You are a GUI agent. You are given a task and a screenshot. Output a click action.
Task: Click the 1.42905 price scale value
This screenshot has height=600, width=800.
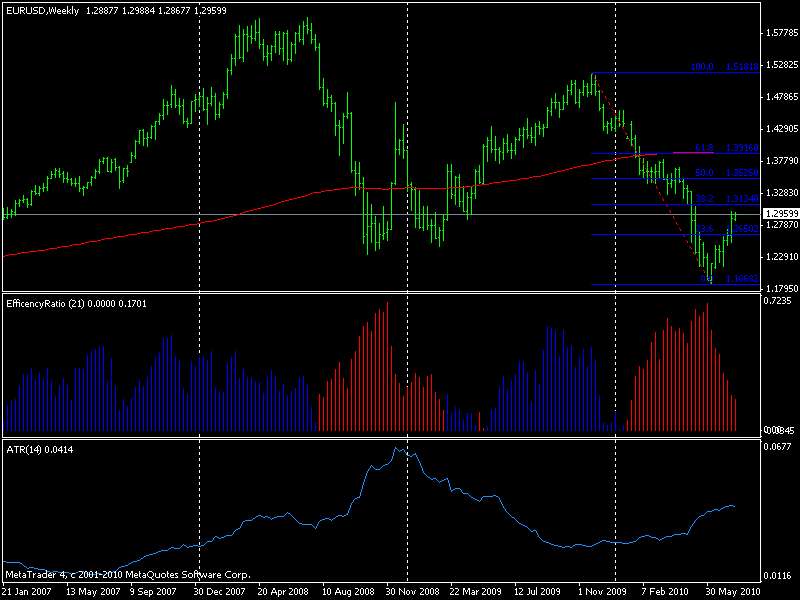(780, 129)
